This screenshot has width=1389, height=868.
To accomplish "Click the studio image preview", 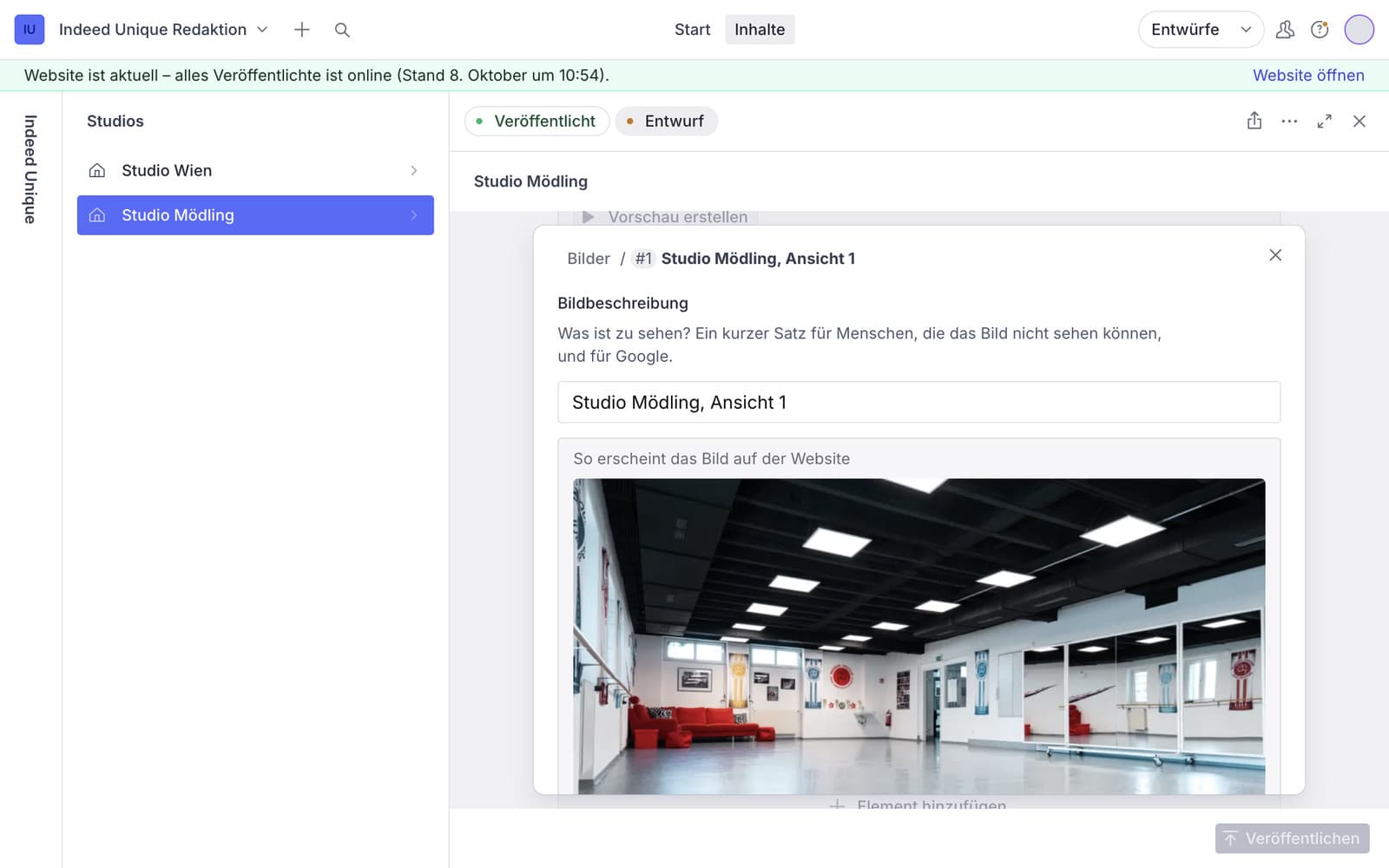I will (918, 636).
